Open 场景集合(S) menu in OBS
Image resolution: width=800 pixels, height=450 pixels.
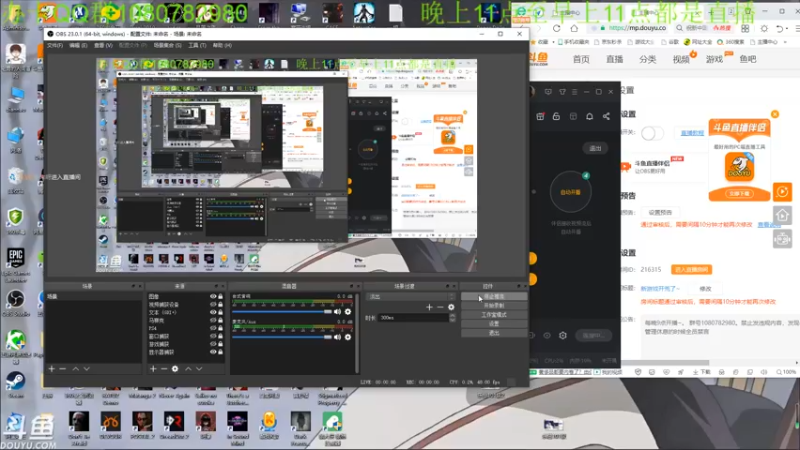click(x=167, y=45)
